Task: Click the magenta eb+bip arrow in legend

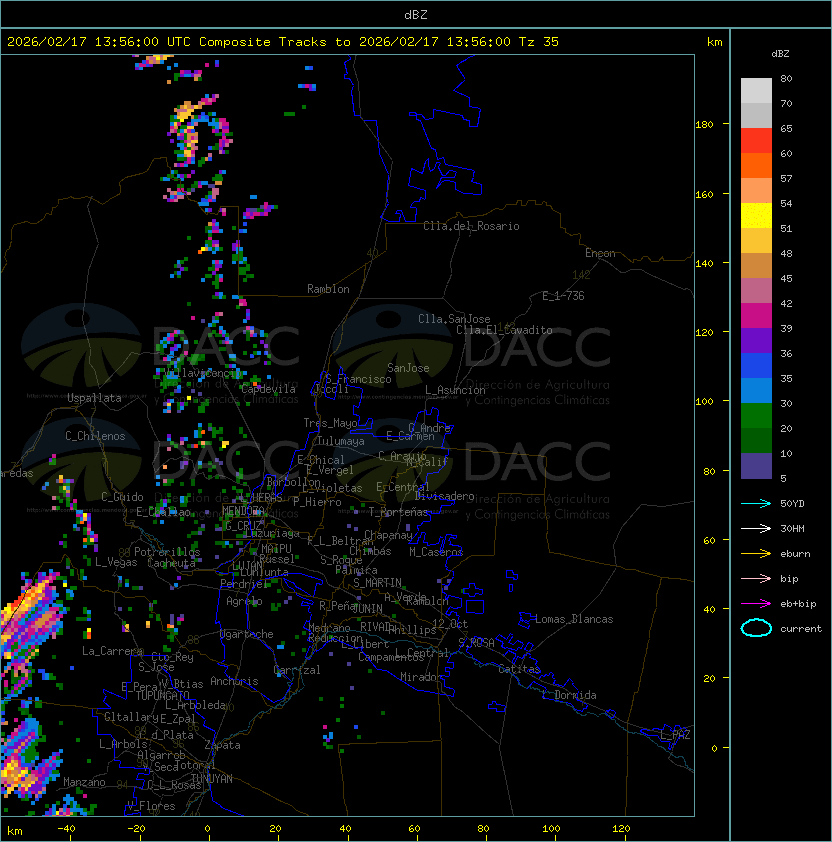Action: (756, 604)
